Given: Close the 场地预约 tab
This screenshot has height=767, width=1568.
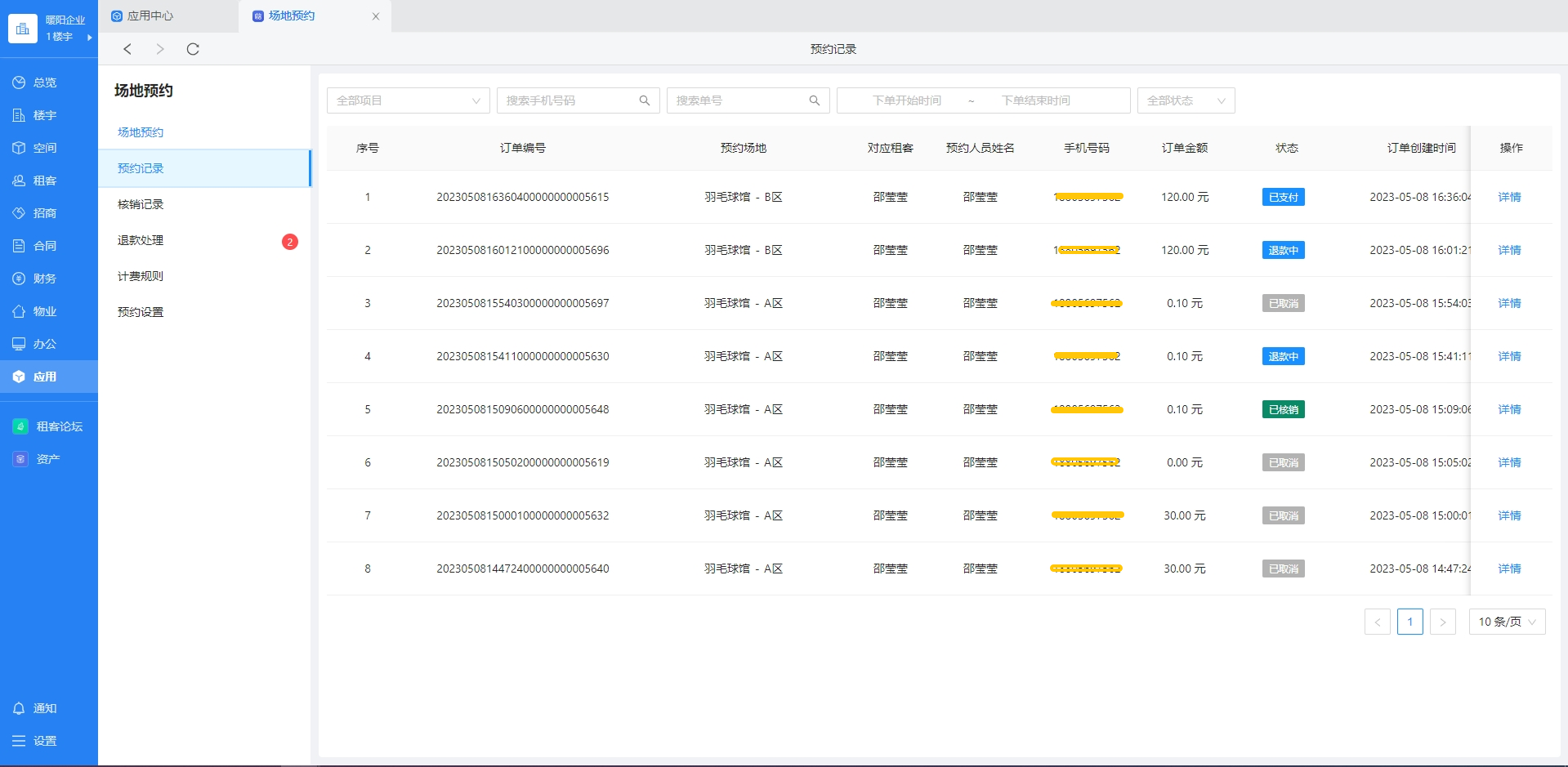Looking at the screenshot, I should (x=376, y=16).
